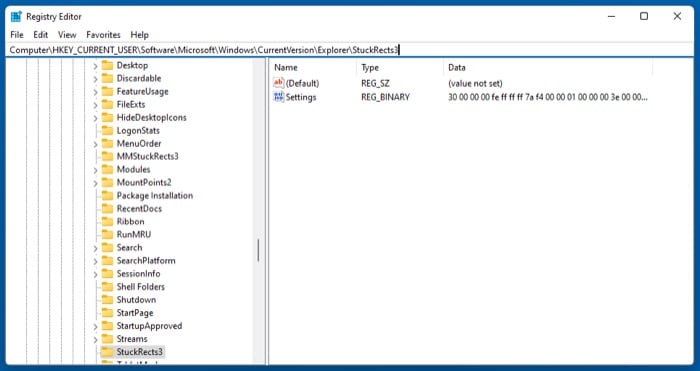The height and width of the screenshot is (371, 700).
Task: Expand the Desktop key
Action: point(95,66)
